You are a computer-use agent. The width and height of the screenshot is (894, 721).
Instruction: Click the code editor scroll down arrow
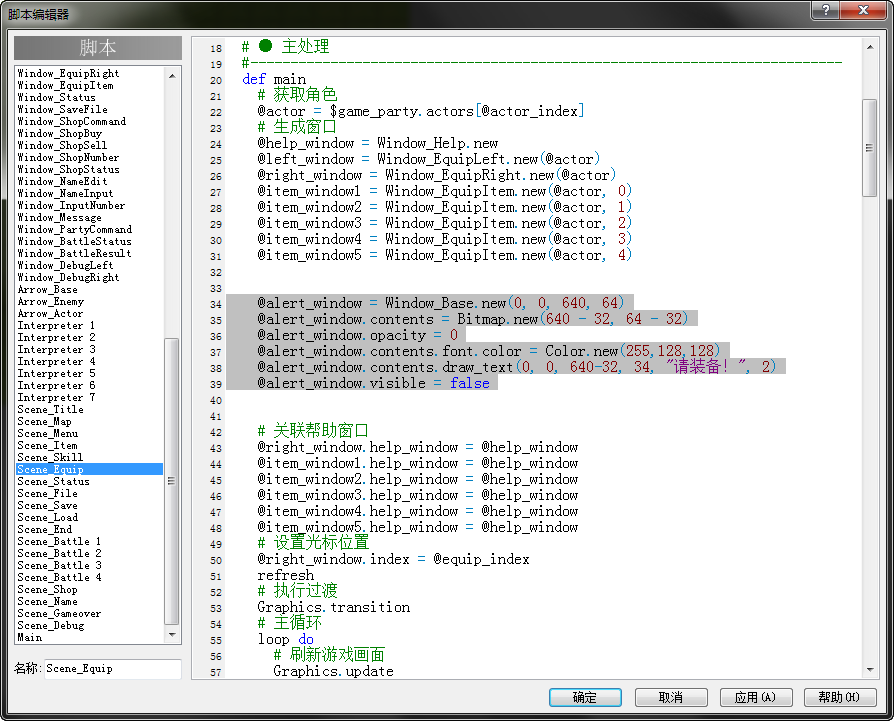869,670
